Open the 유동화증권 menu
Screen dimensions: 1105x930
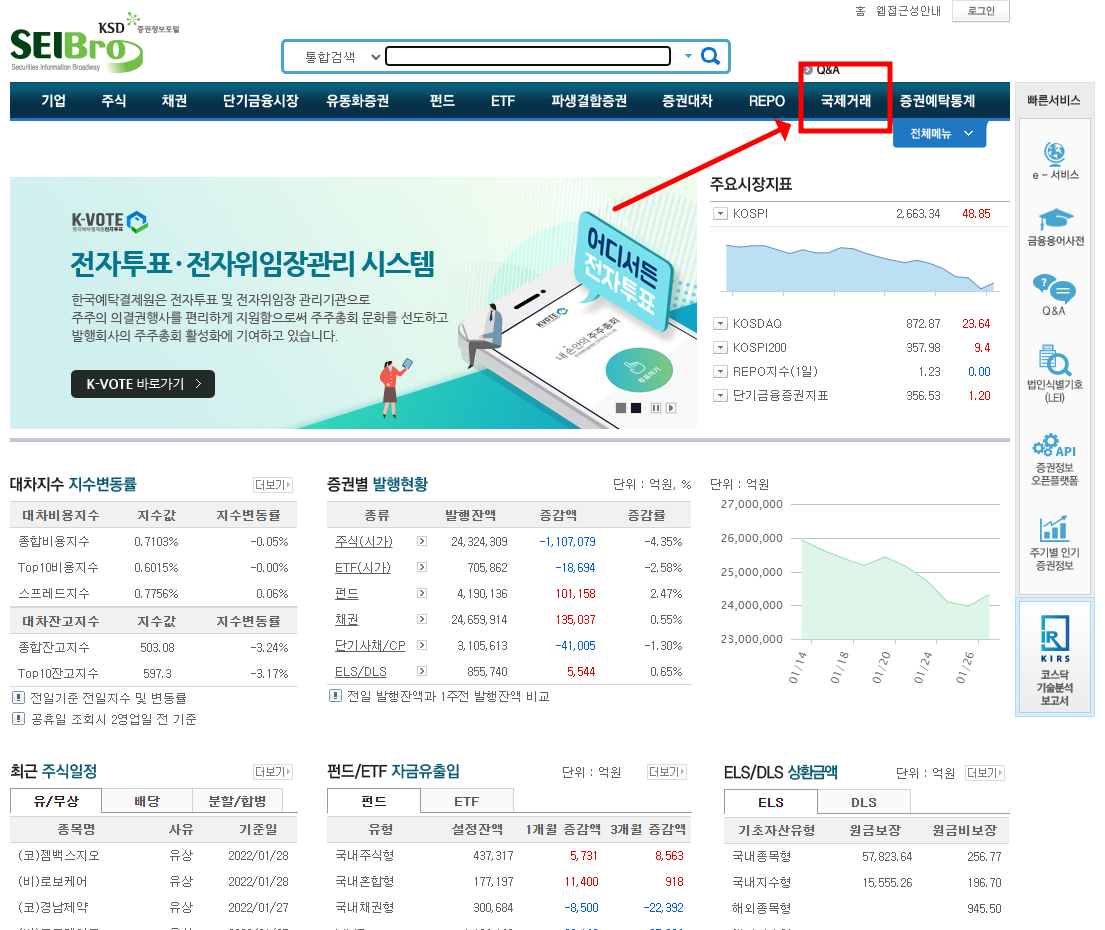[357, 101]
